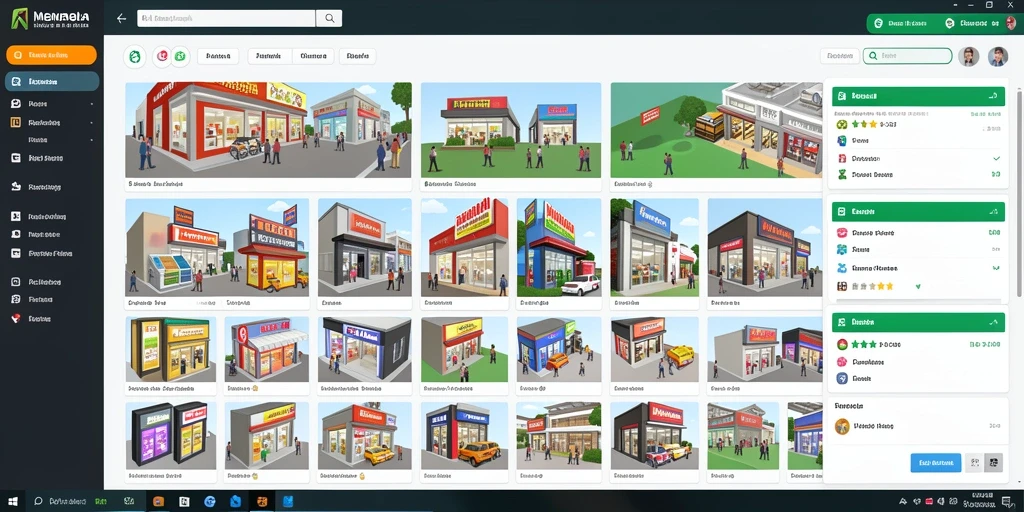Toggle the checkmark beside the second panel's star rating
This screenshot has height=512, width=1024.
click(918, 286)
